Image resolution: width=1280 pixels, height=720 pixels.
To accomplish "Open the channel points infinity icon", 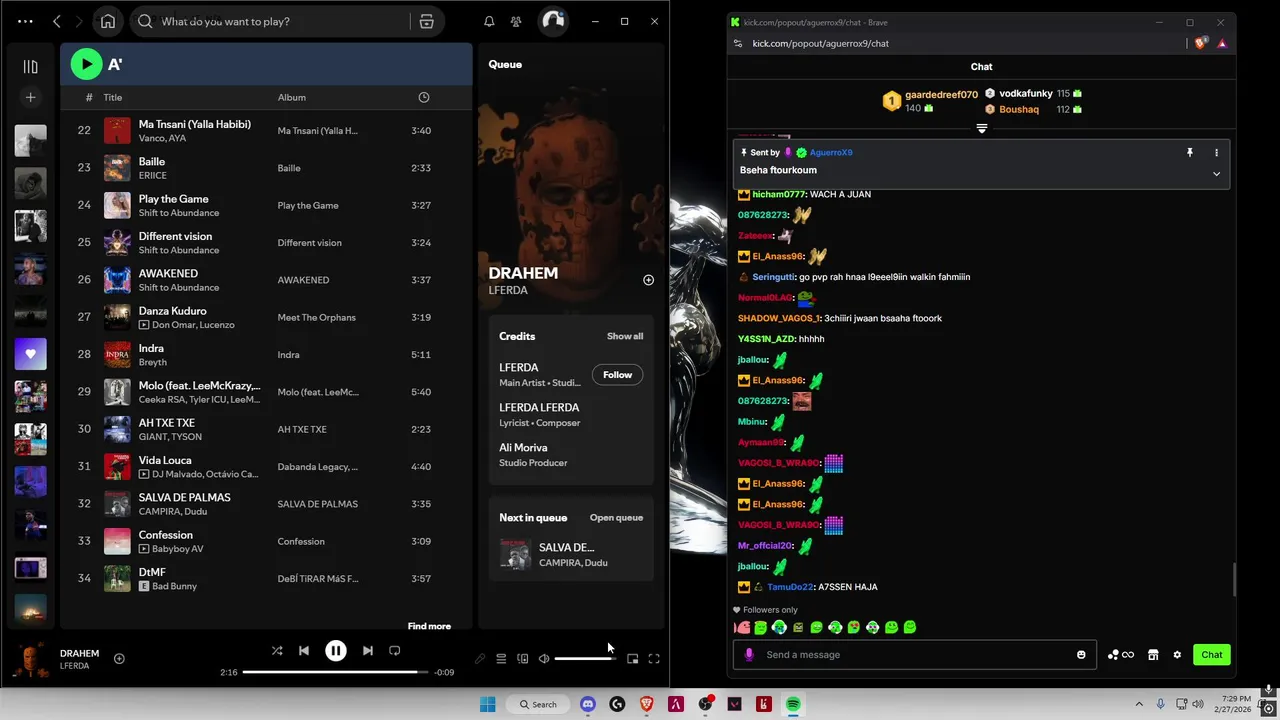I will click(x=1121, y=655).
